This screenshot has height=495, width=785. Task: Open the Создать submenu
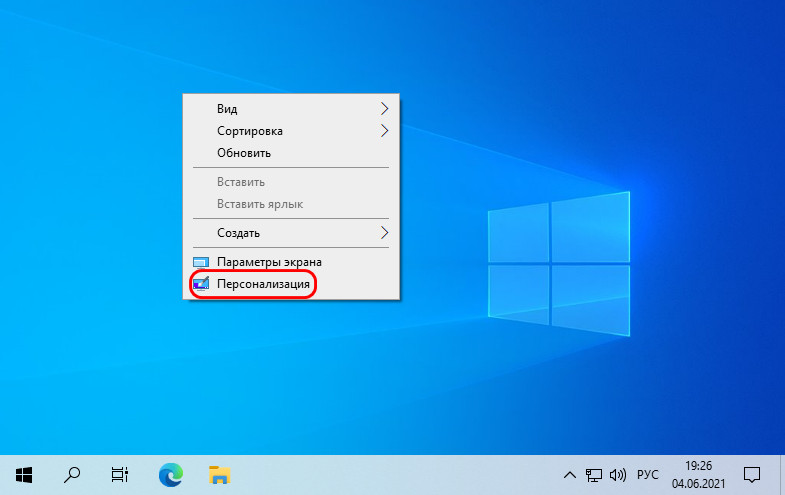(291, 233)
